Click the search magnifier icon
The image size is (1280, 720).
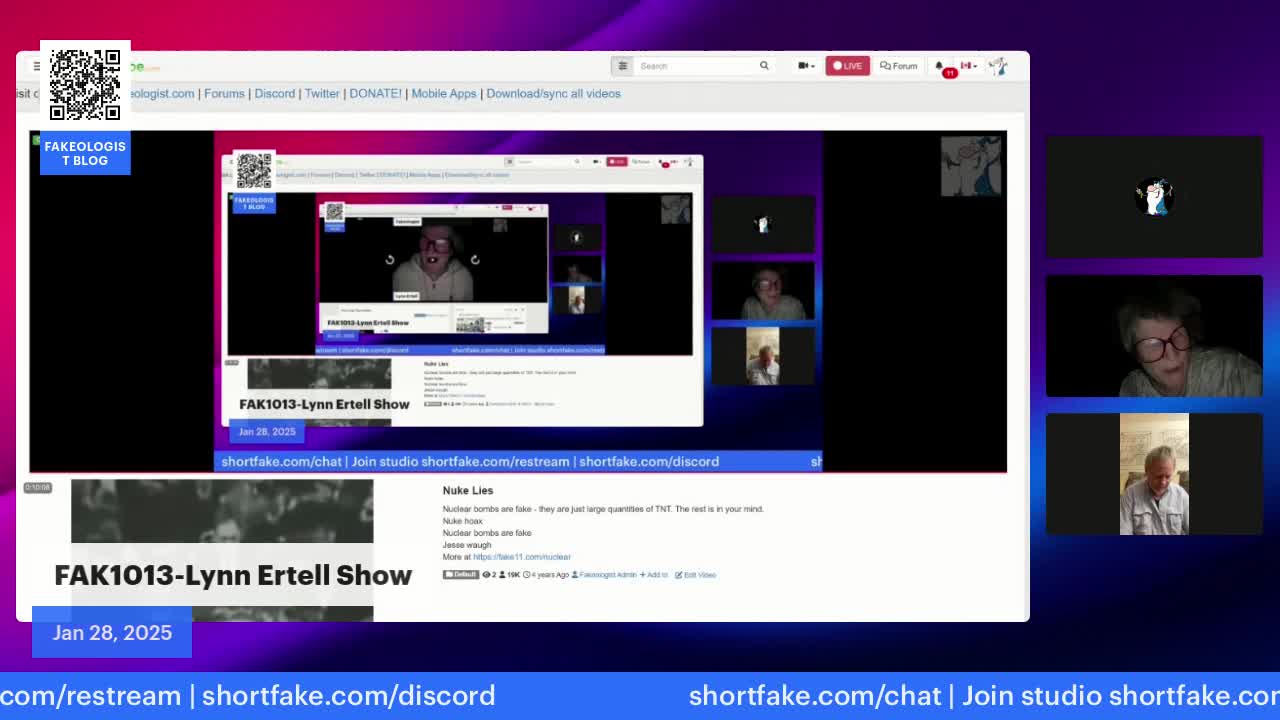click(764, 66)
